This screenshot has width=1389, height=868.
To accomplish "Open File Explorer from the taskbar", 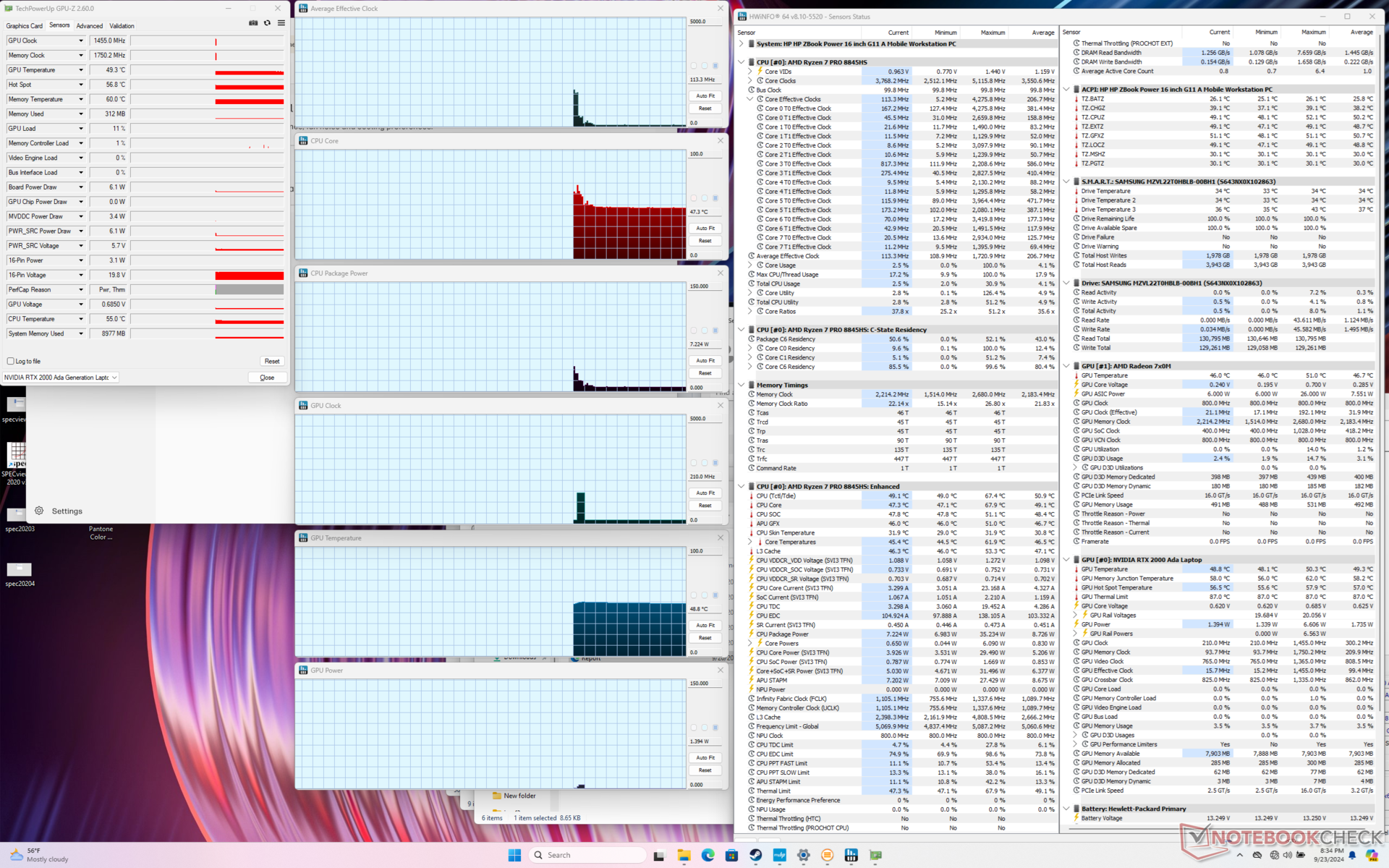I will (684, 855).
